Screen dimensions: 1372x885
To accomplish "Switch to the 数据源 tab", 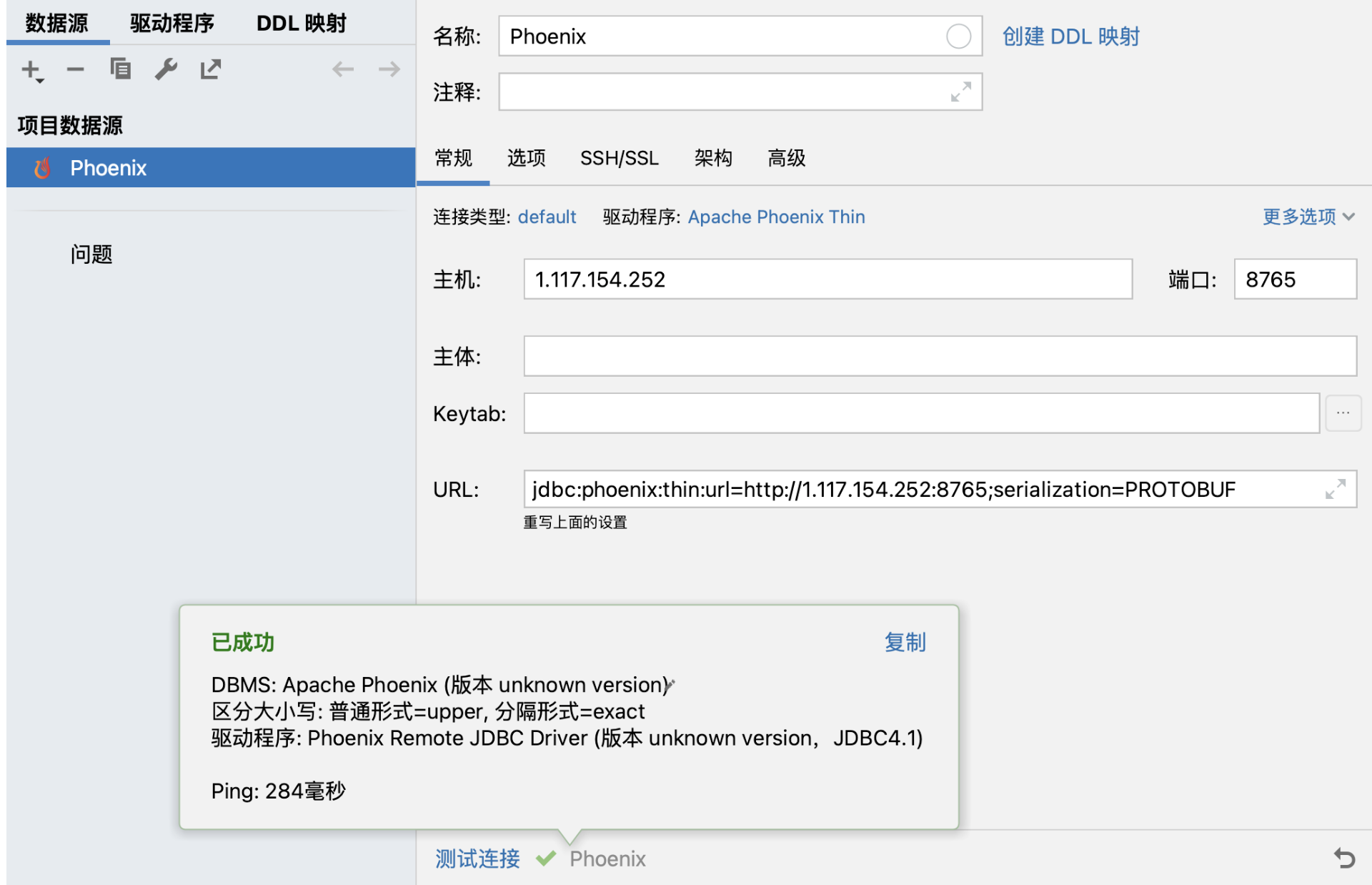I will coord(57,24).
